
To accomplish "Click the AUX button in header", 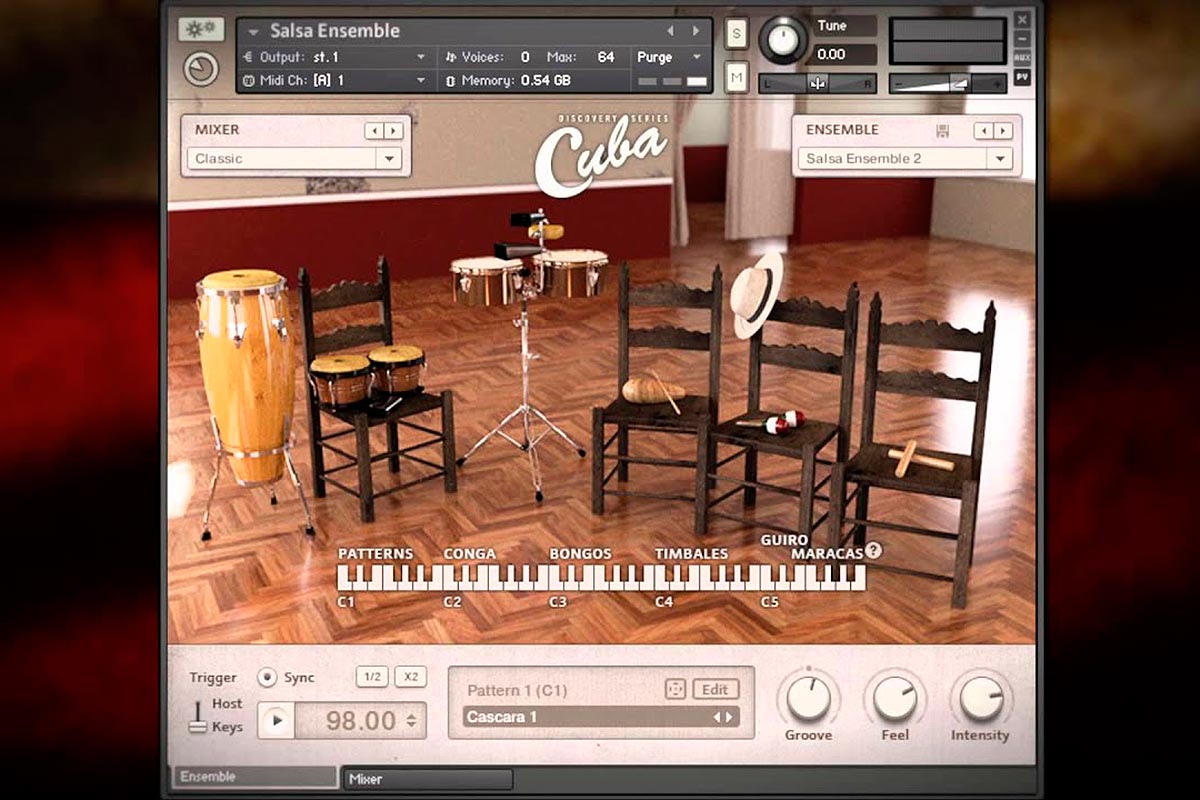I will click(1022, 58).
